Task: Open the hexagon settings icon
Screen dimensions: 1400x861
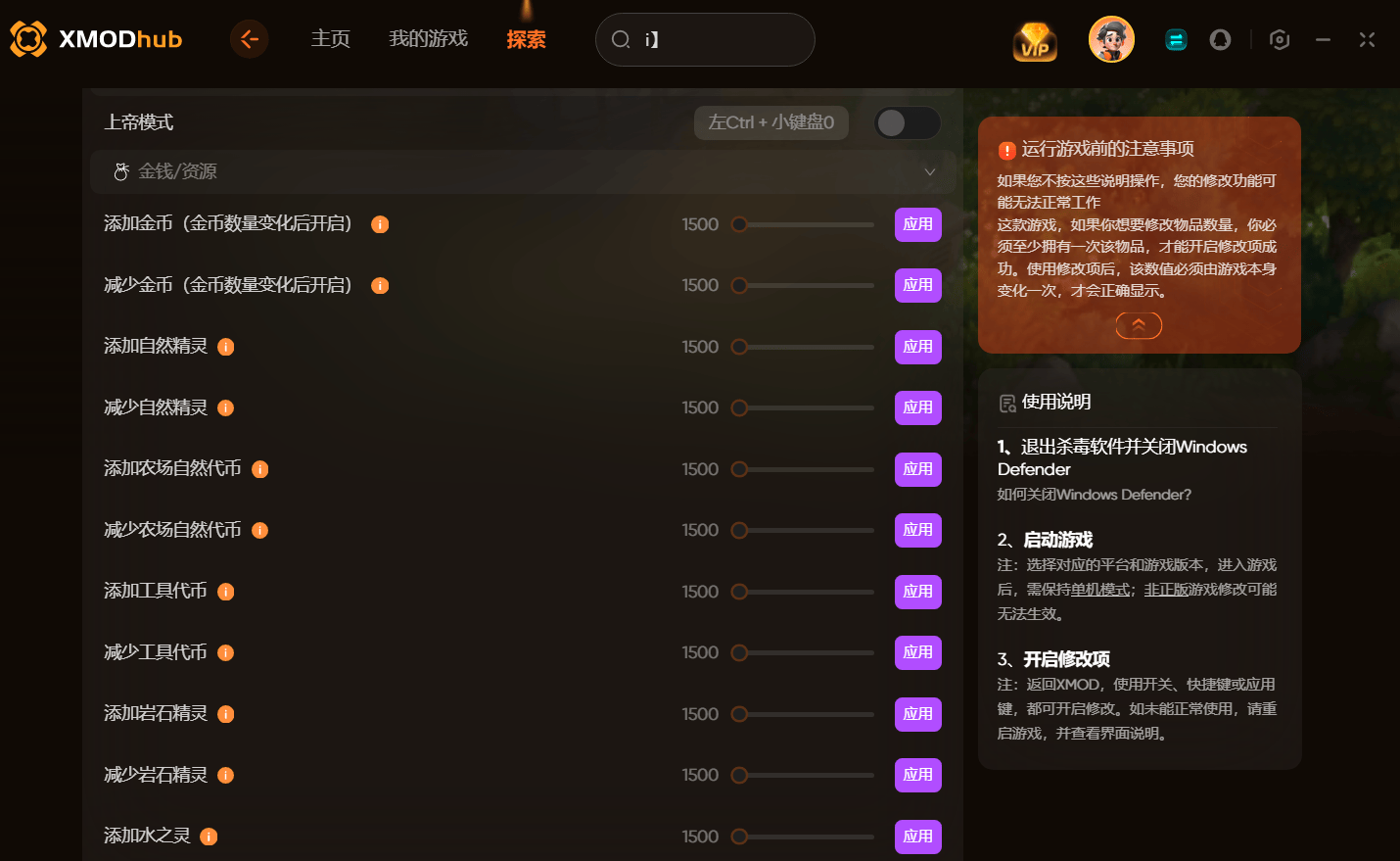Action: click(x=1280, y=40)
